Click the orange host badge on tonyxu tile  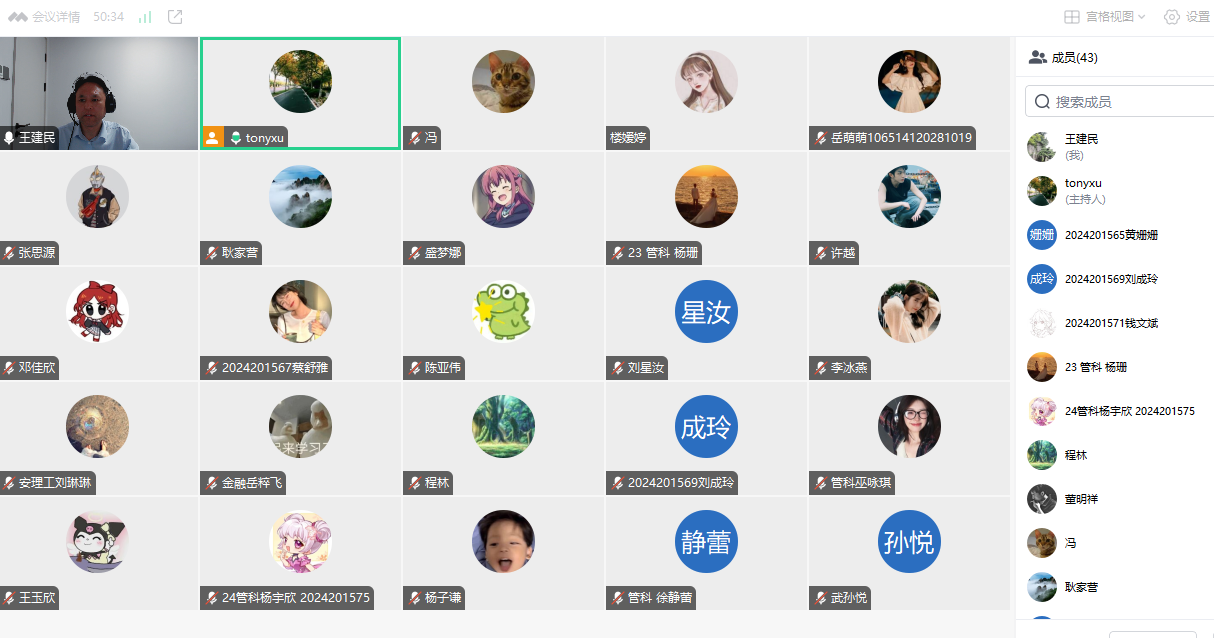tap(212, 137)
